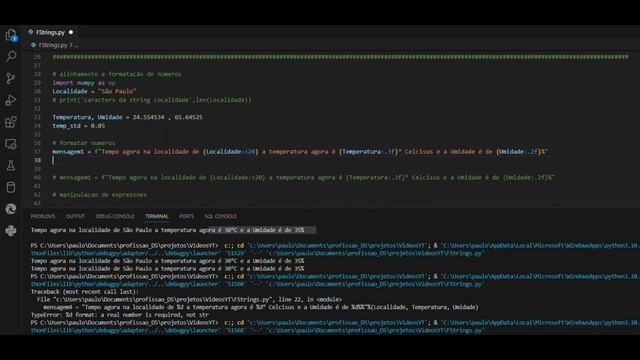640x360 pixels.
Task: Click the '# formatar numeros' comment
Action: pos(84,143)
